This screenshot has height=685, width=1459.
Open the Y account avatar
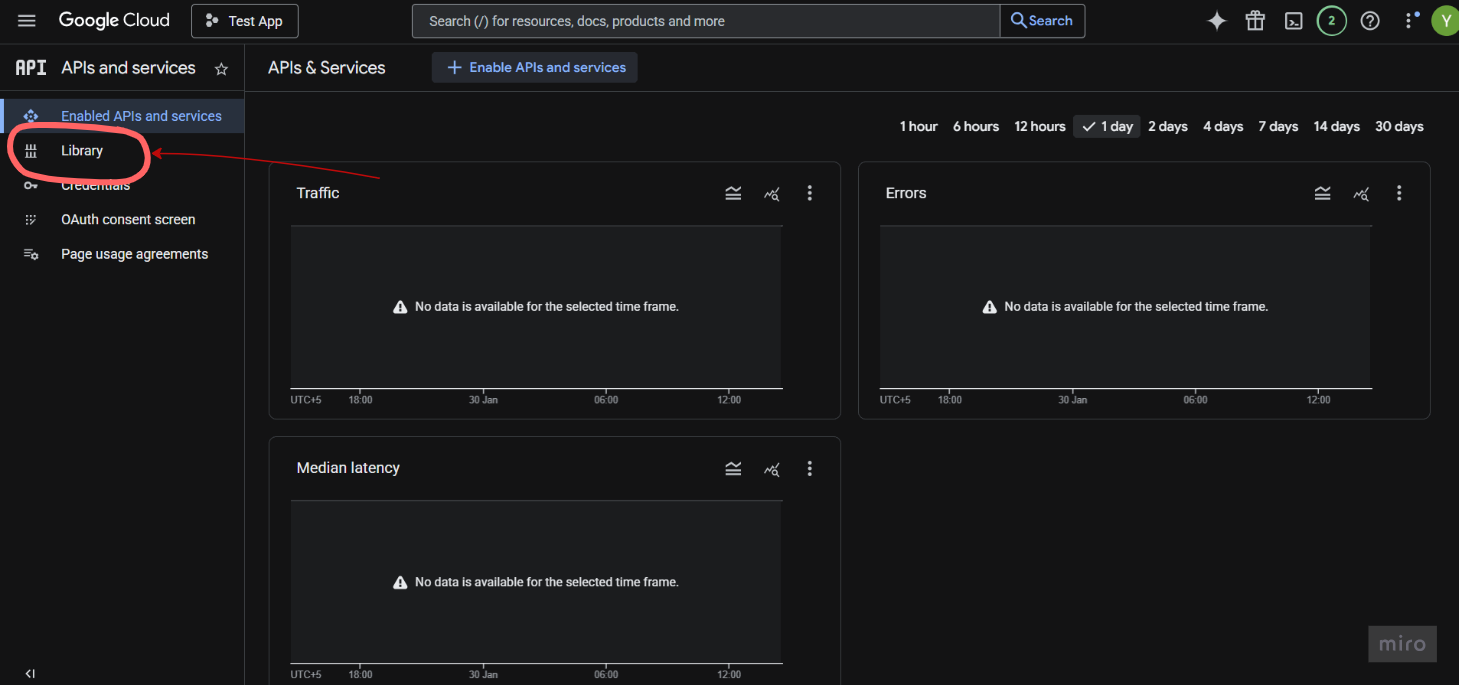coord(1445,21)
